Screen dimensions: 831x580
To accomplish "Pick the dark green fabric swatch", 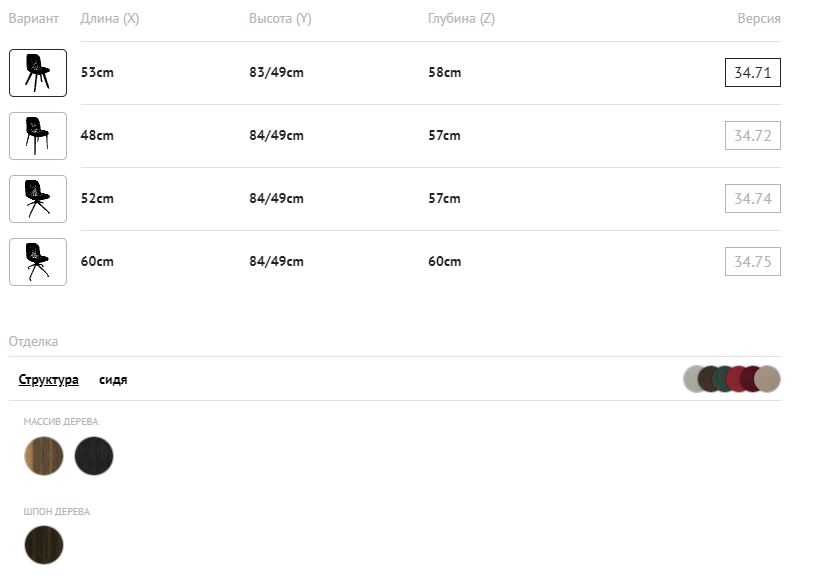I will pos(722,379).
